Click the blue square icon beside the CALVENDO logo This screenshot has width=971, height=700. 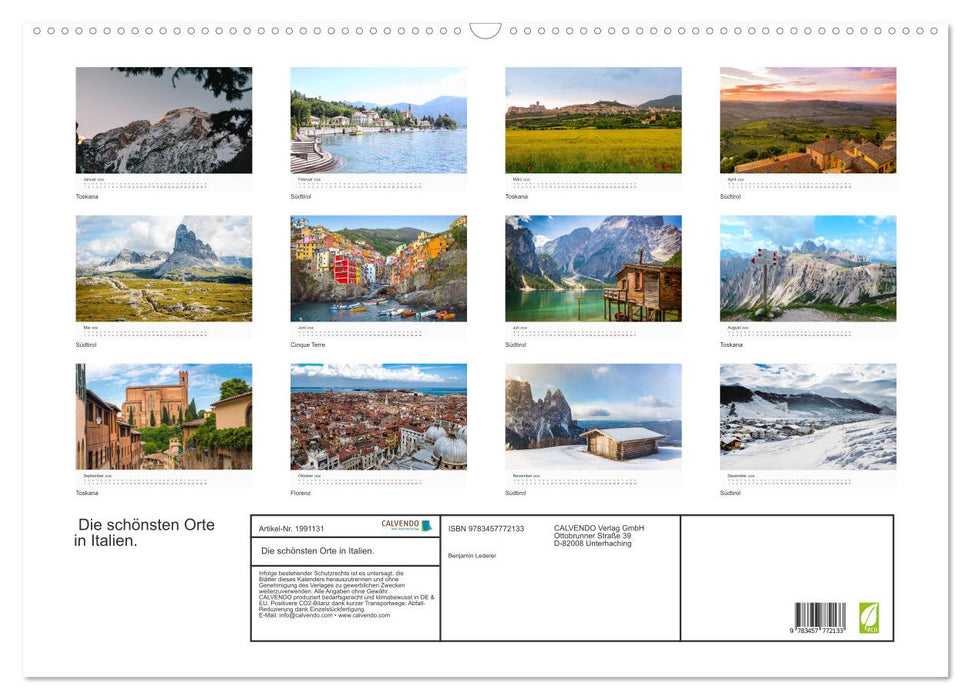point(427,525)
